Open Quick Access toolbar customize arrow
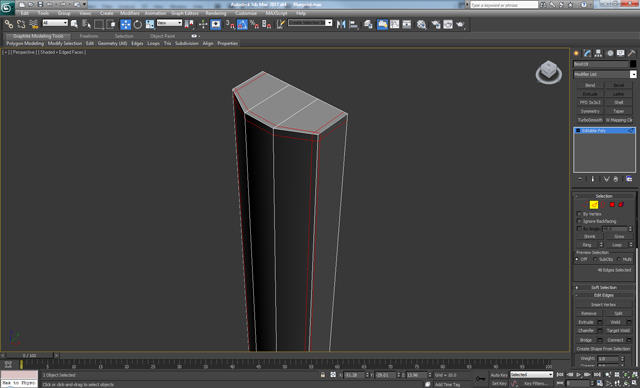This screenshot has height=388, width=640. (85, 4)
